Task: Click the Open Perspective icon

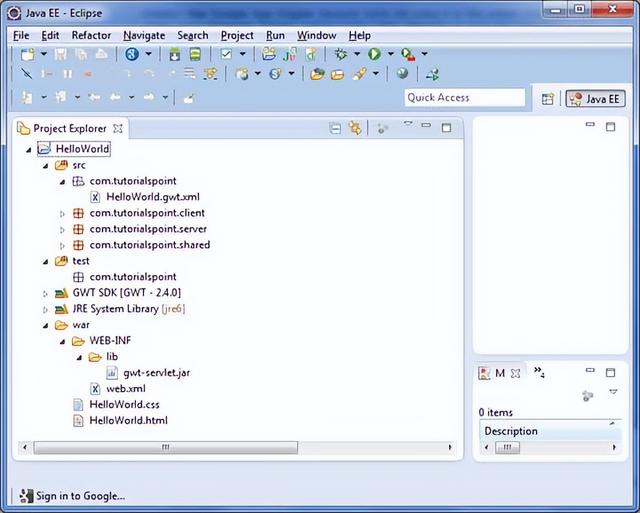Action: click(x=547, y=98)
